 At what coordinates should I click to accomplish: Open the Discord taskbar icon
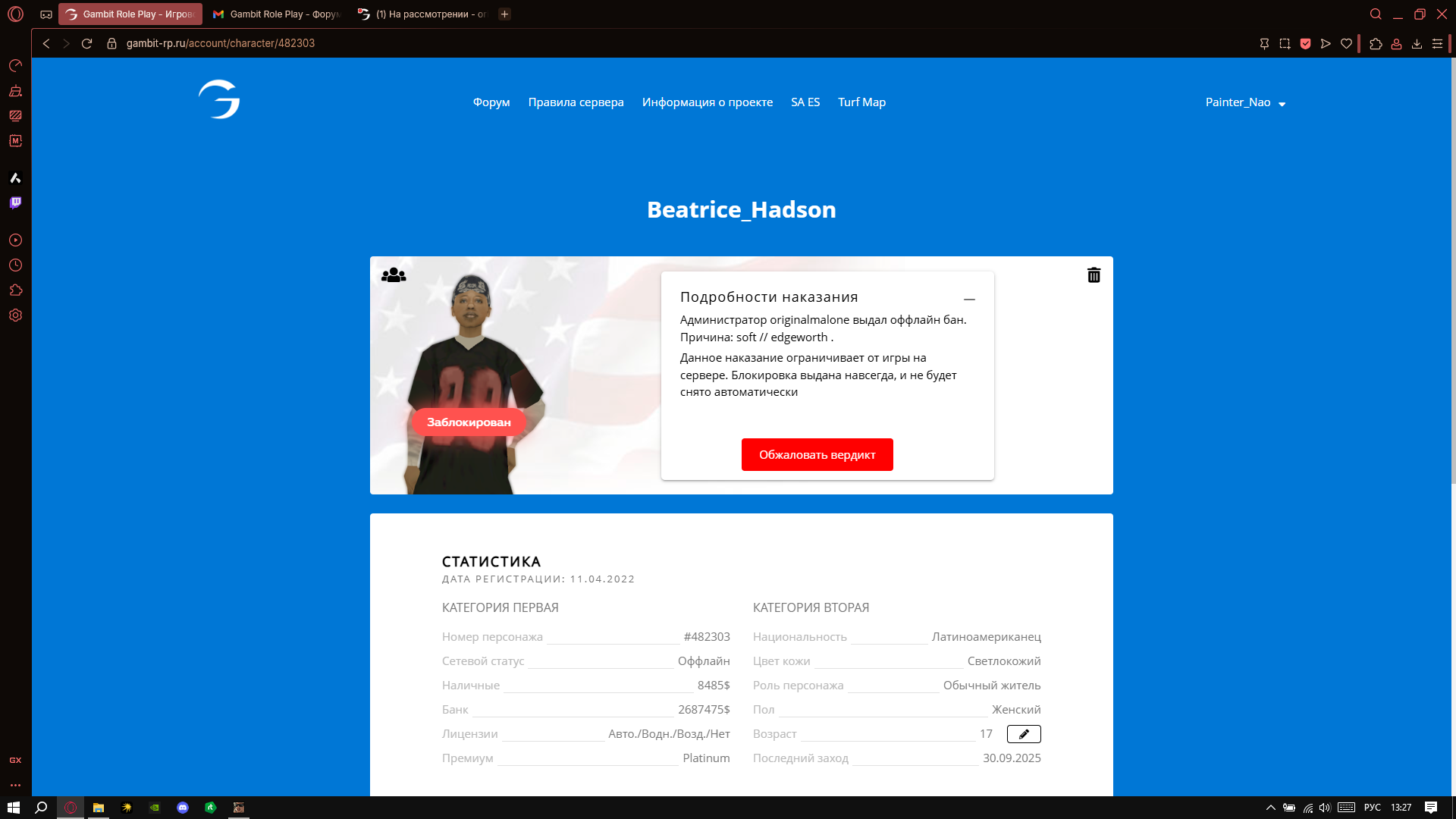tap(182, 808)
